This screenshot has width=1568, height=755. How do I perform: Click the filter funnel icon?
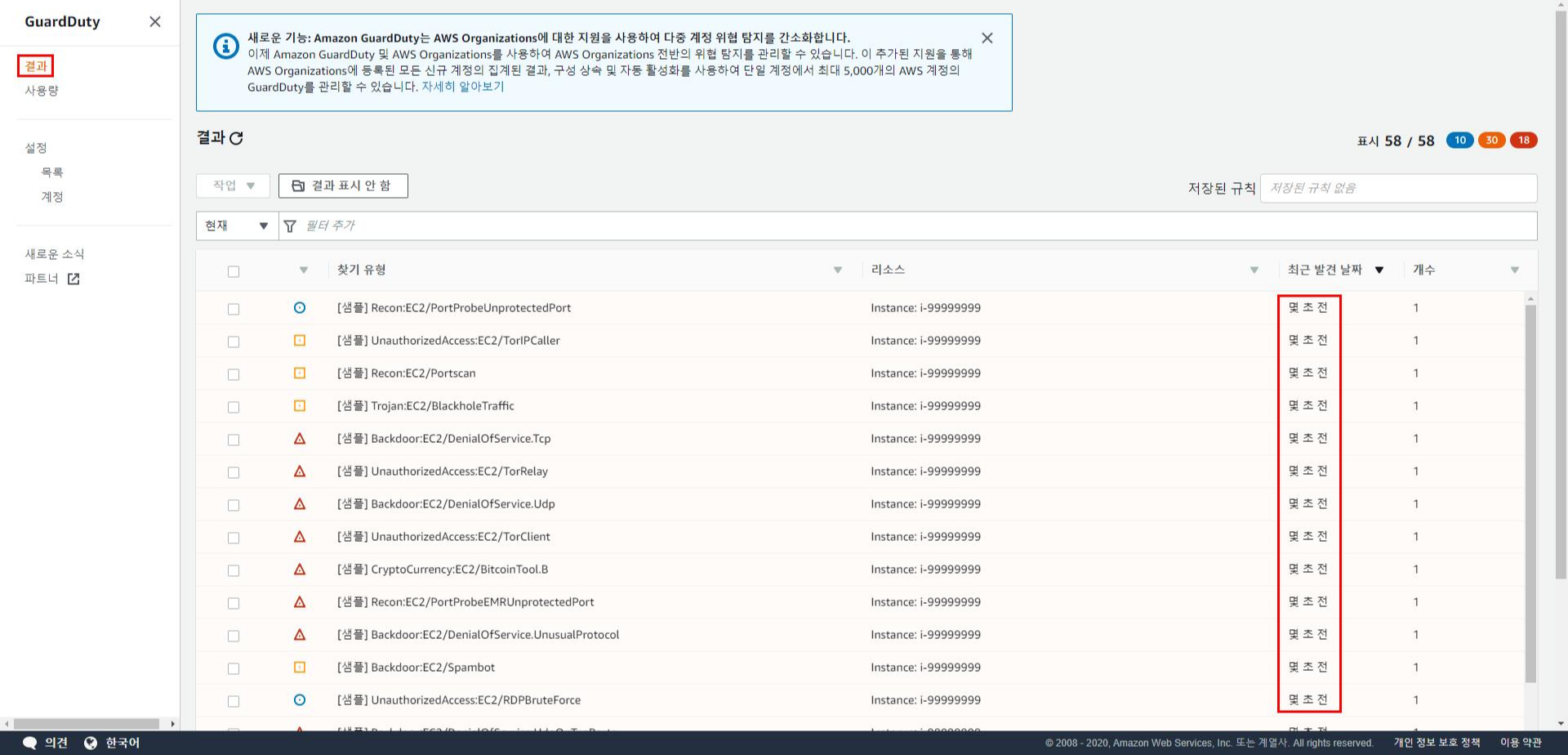[290, 226]
